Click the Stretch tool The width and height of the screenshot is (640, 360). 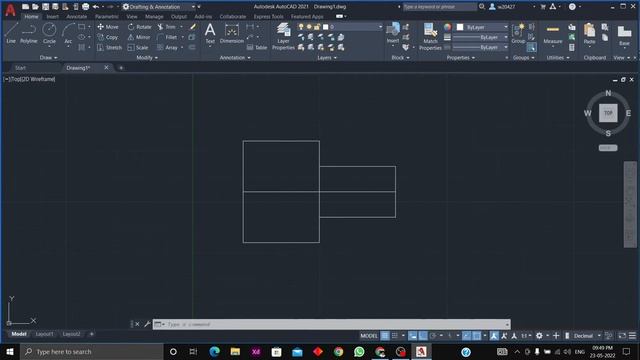pos(109,48)
